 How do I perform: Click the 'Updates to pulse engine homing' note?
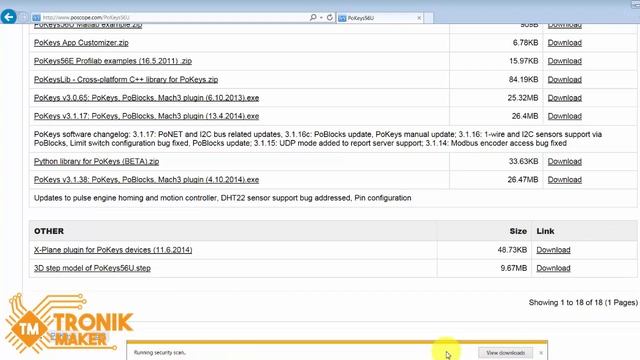click(x=222, y=198)
